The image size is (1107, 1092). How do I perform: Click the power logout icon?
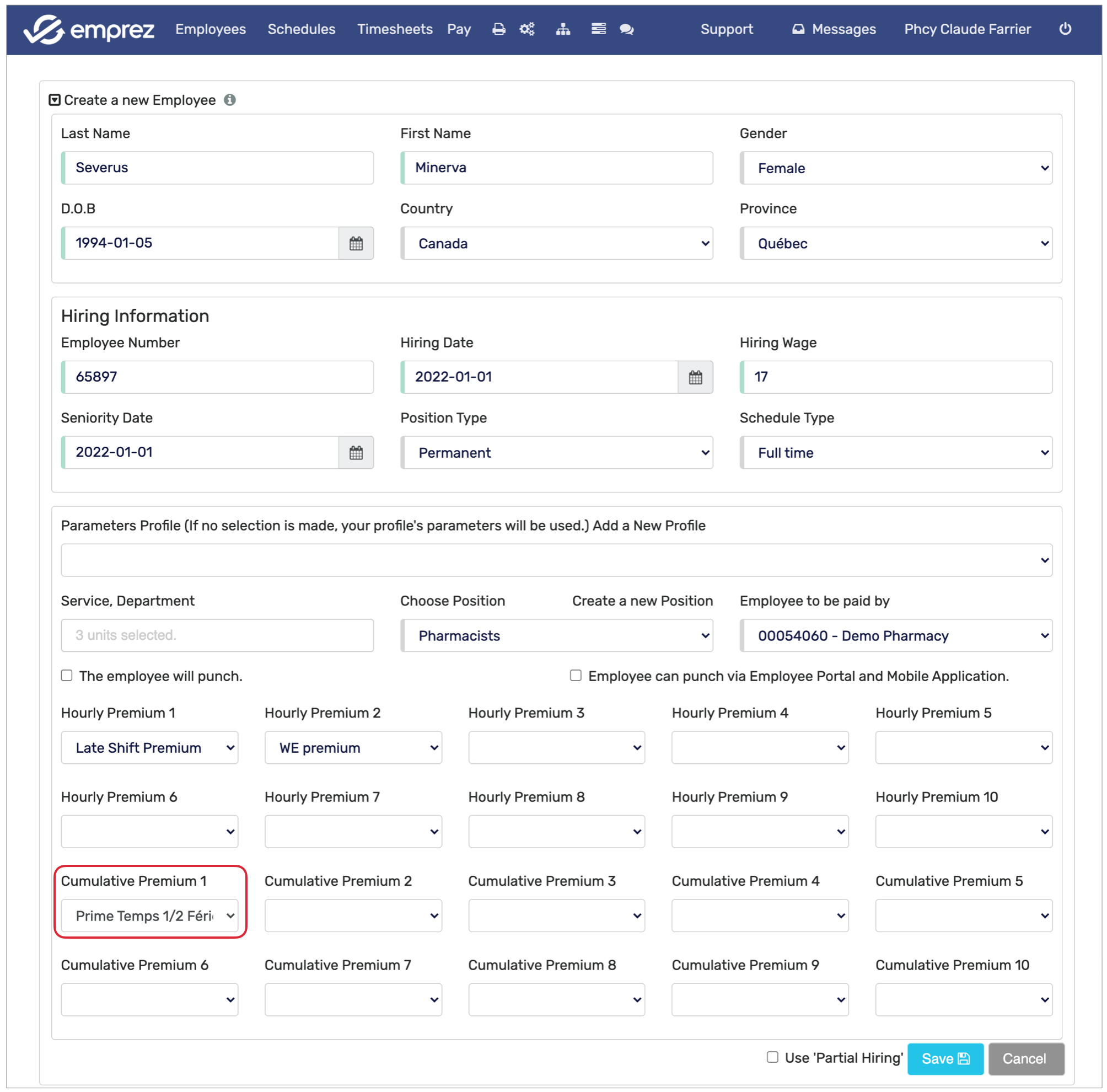point(1065,29)
